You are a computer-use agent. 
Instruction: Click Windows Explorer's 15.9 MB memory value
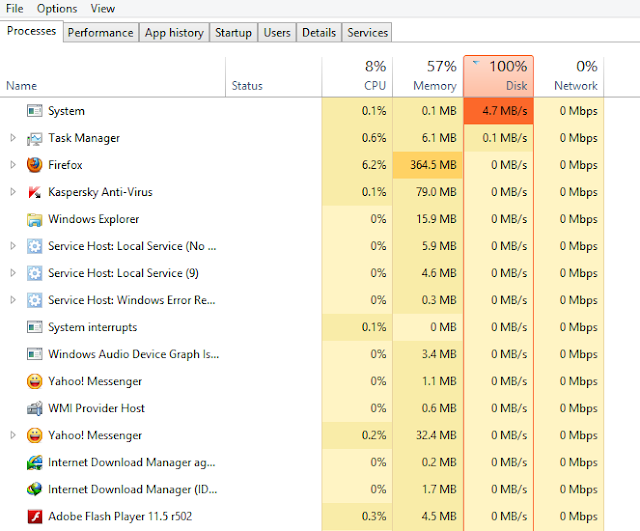pos(436,219)
